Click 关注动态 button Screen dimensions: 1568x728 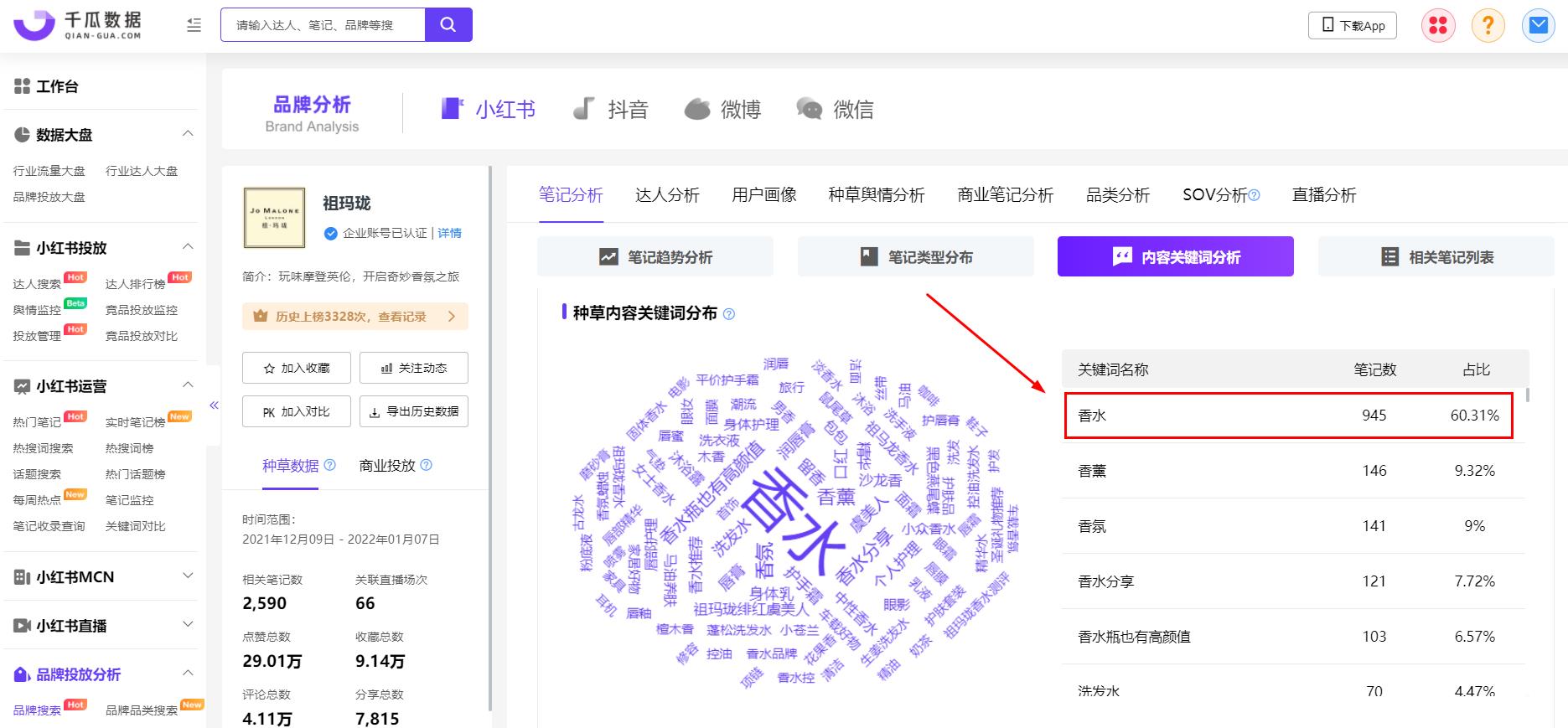tap(414, 368)
